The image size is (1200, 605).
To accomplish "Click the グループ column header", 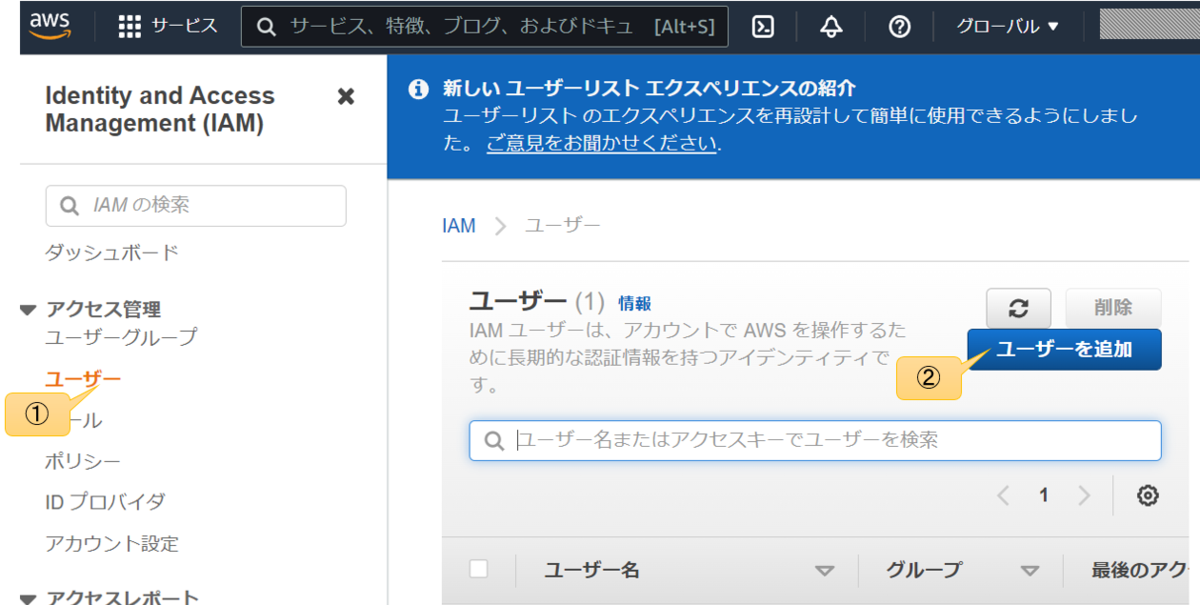I will click(924, 570).
